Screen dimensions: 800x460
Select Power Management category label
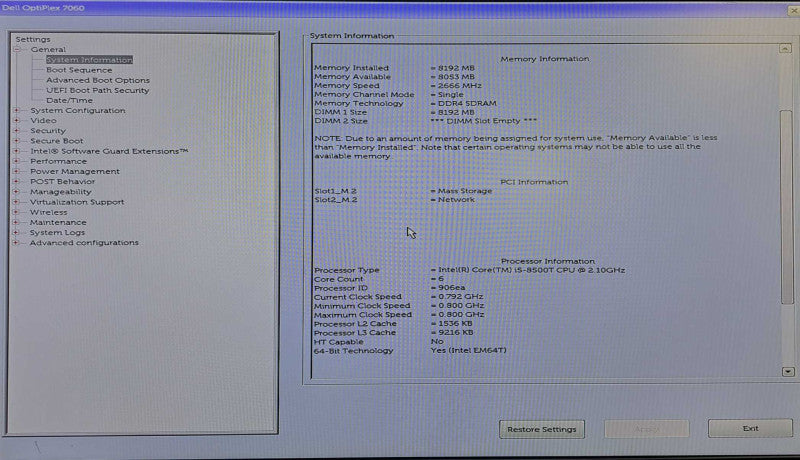pyautogui.click(x=74, y=171)
